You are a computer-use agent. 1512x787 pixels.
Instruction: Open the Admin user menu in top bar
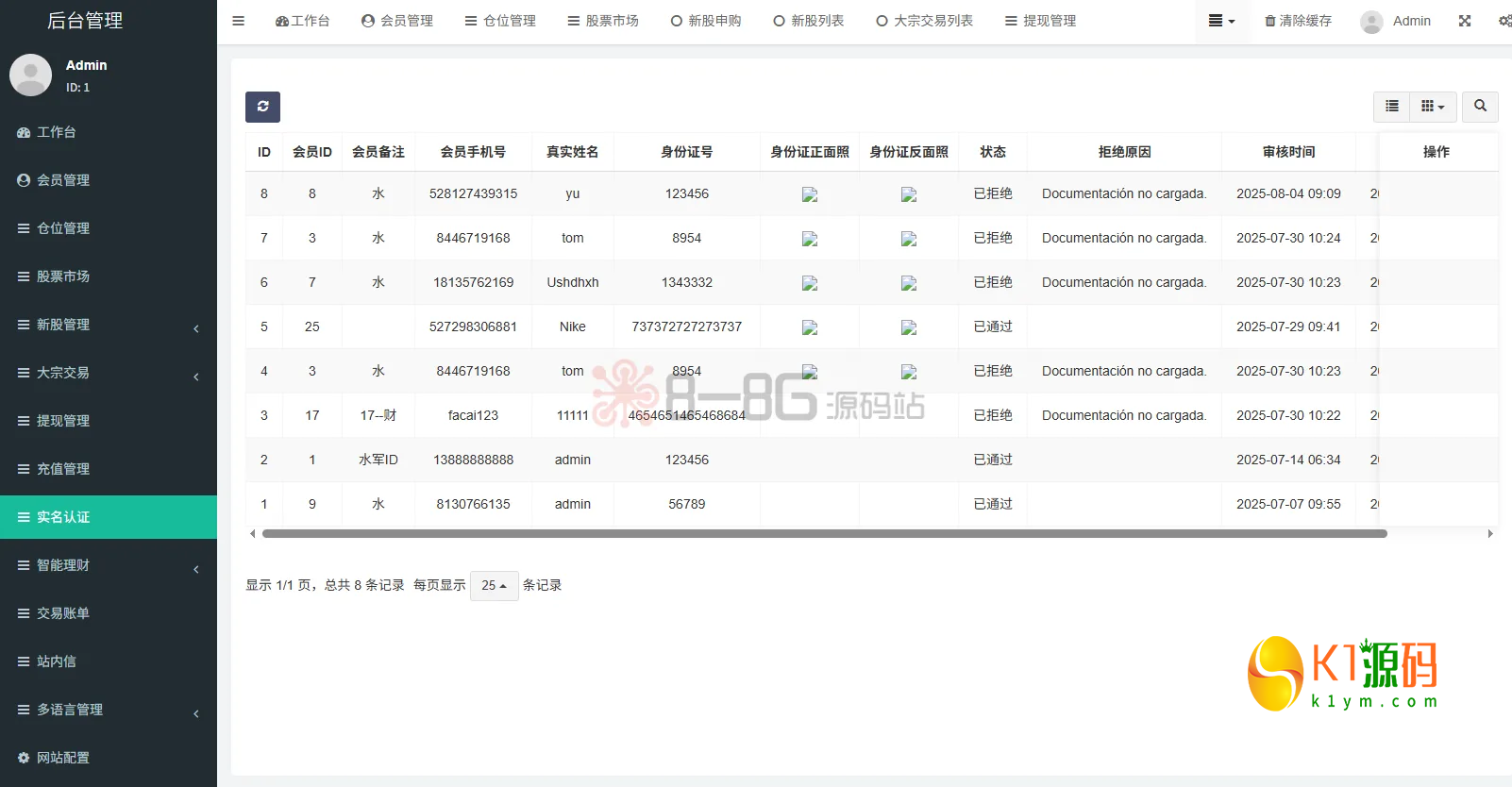click(1396, 21)
